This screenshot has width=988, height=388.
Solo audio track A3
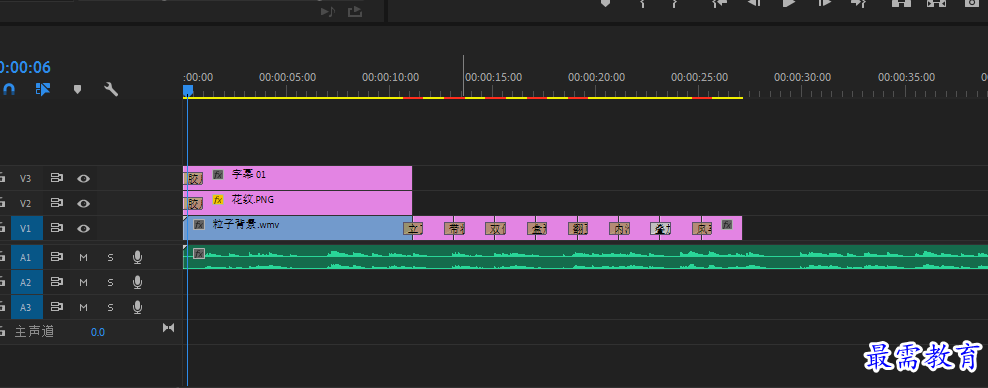(x=110, y=307)
